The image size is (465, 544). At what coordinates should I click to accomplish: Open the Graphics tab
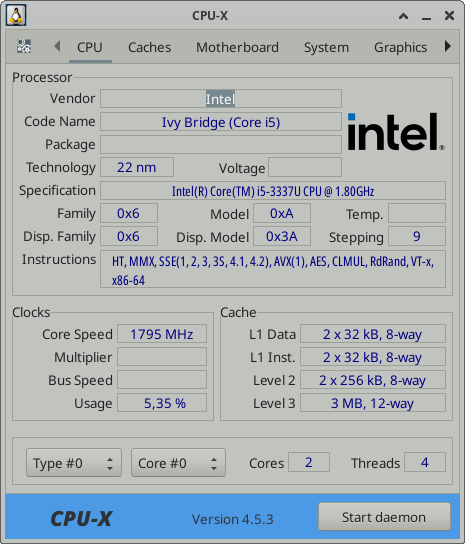(x=400, y=48)
